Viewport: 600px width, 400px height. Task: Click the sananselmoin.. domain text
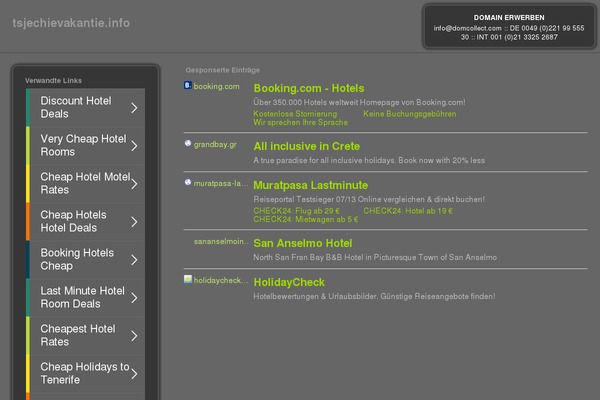pos(221,242)
